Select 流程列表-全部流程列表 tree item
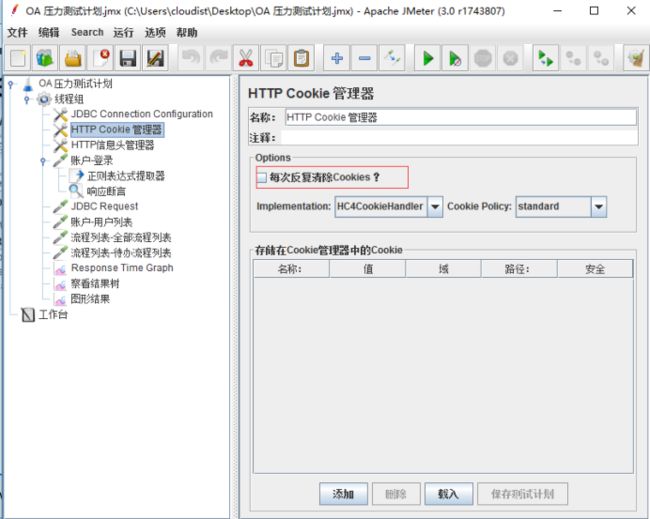650x519 pixels. (121, 238)
